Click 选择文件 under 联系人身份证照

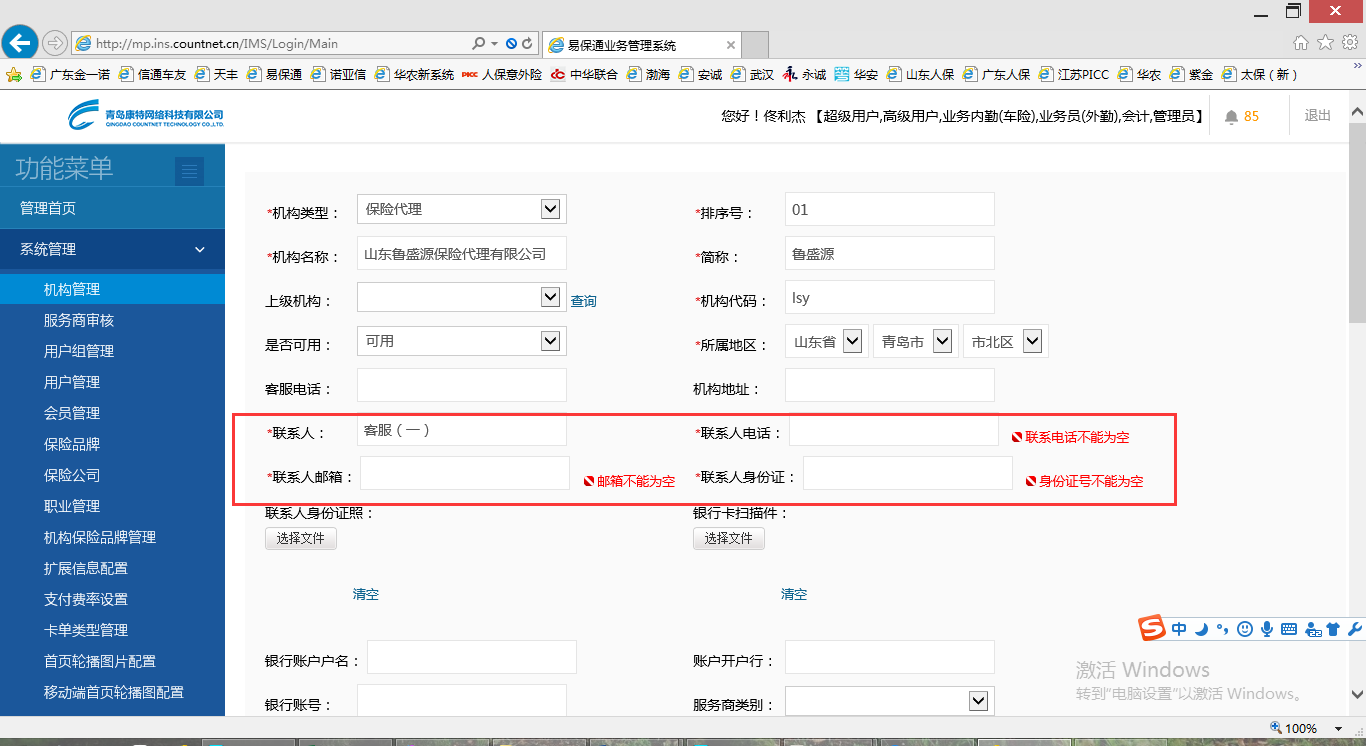click(301, 538)
